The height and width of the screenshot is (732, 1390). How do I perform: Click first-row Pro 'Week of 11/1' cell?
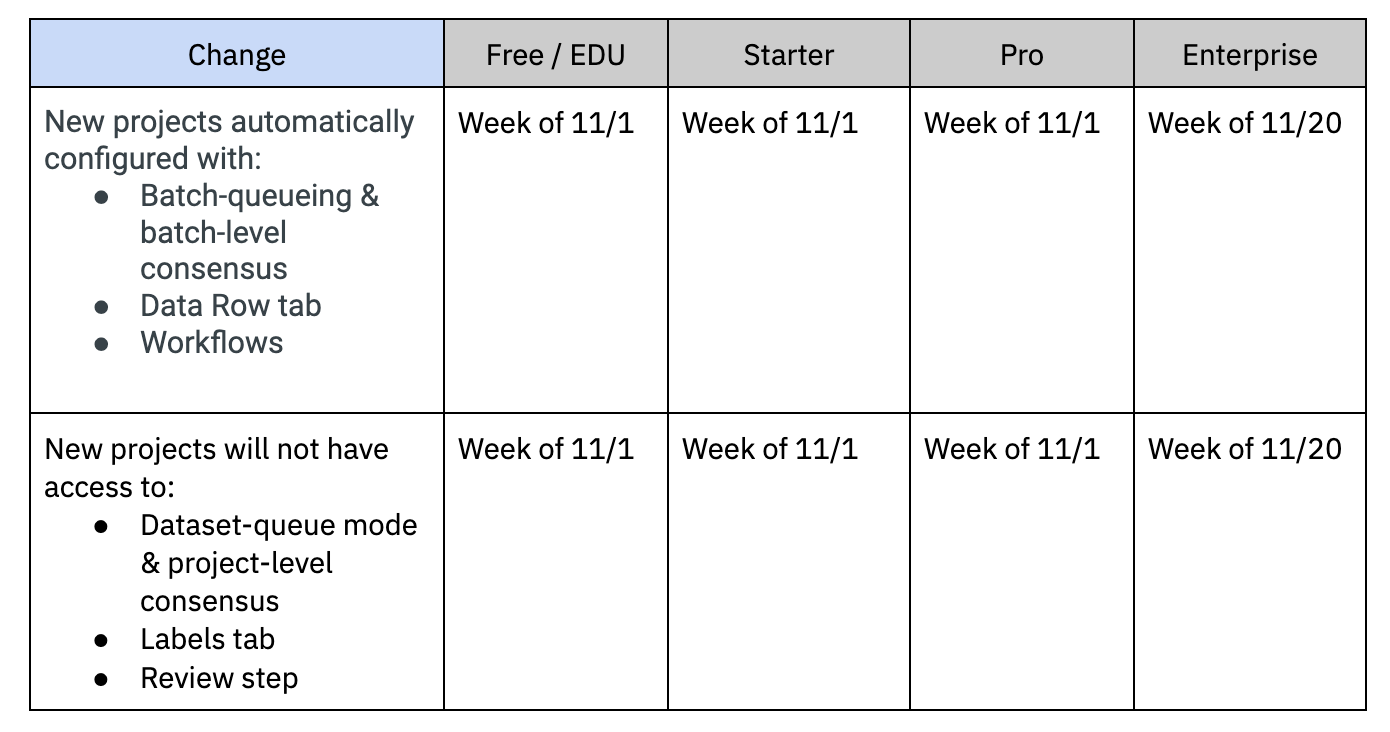pyautogui.click(x=1022, y=249)
